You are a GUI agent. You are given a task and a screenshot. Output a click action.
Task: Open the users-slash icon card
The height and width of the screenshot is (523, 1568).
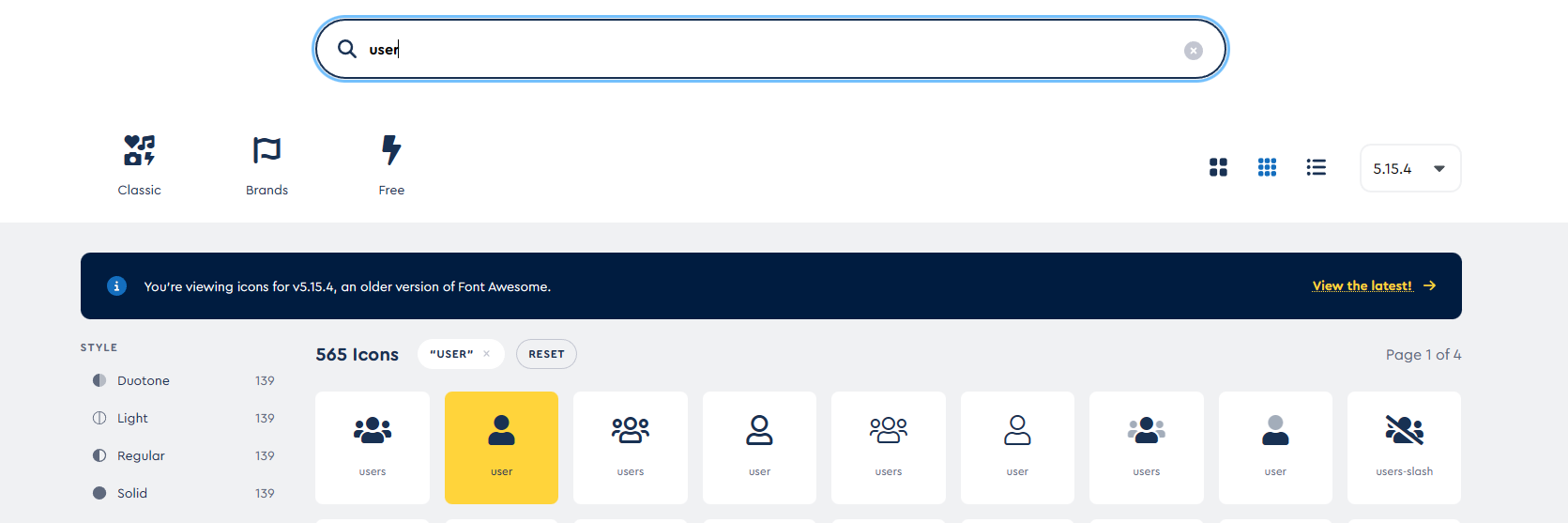(x=1404, y=448)
